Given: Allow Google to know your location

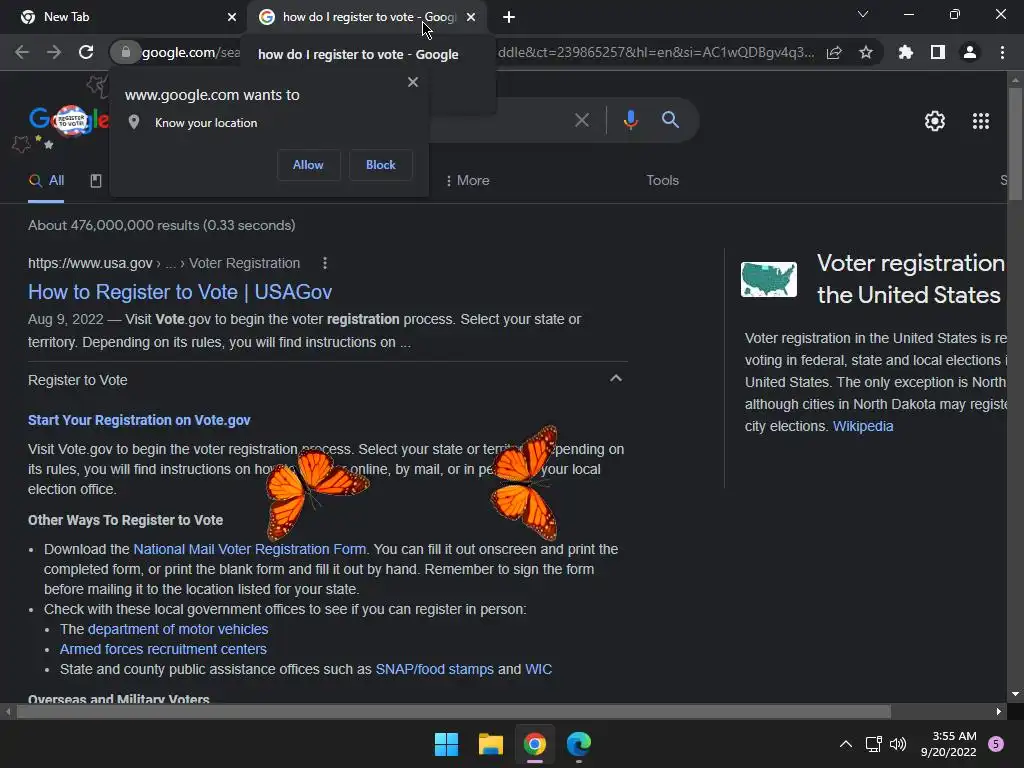Looking at the screenshot, I should click(308, 165).
